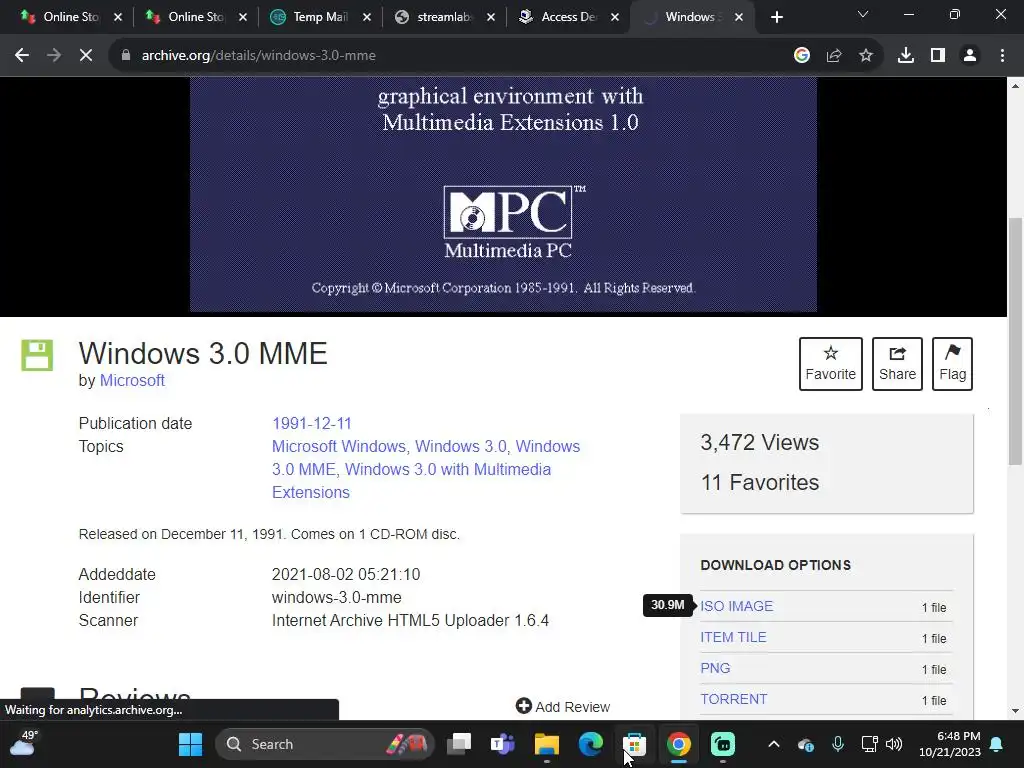Open the volume control in tray

click(894, 744)
